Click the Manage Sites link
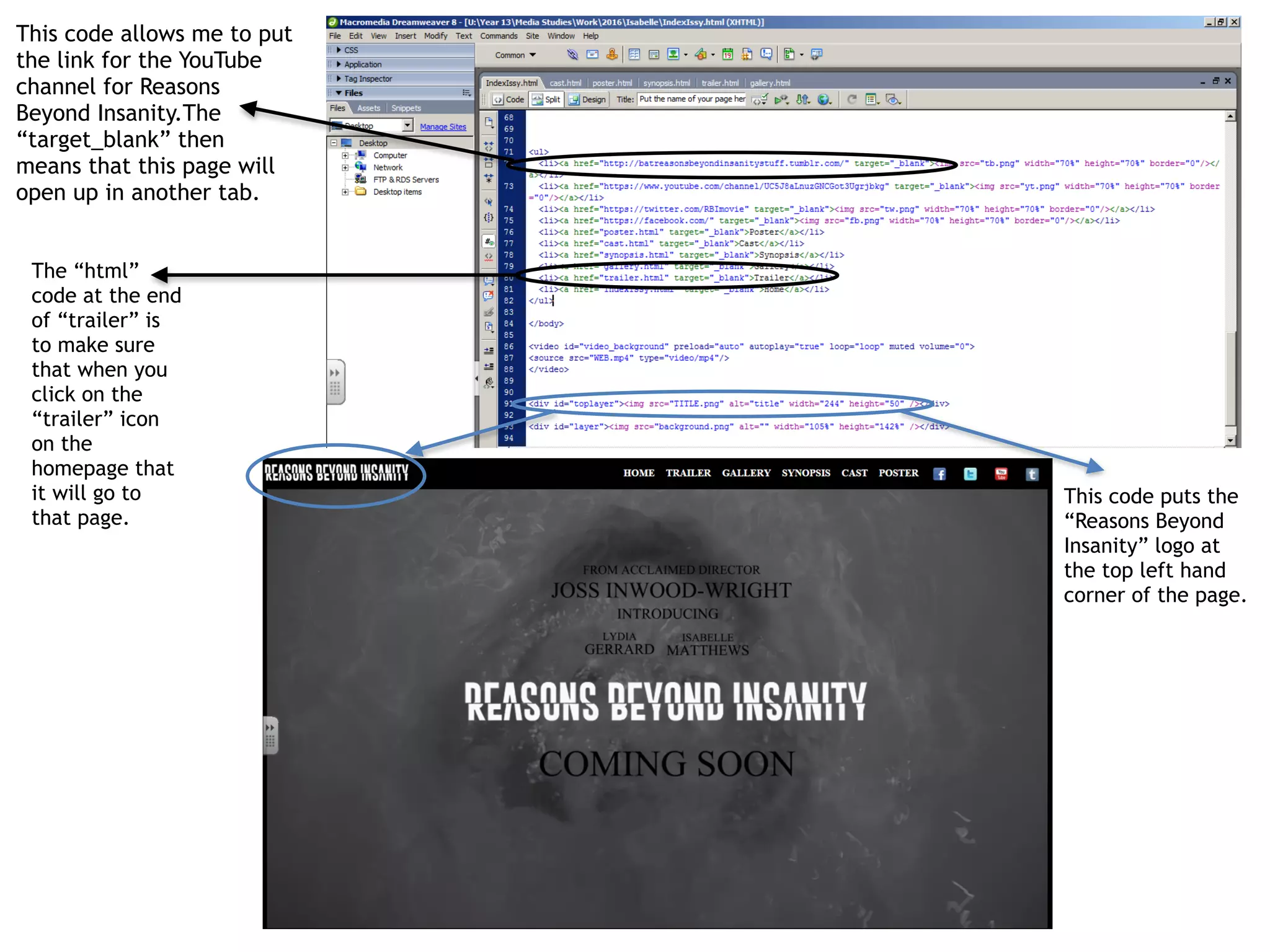 pyautogui.click(x=443, y=126)
